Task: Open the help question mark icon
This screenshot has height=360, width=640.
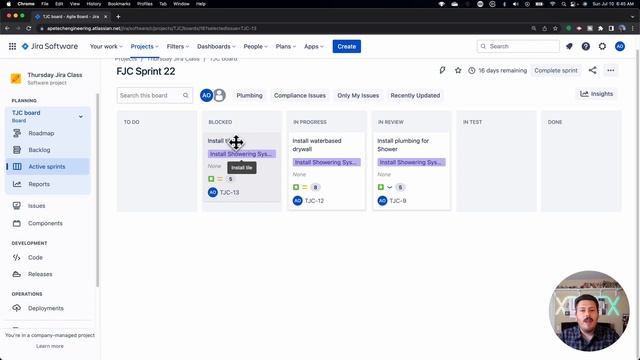Action: coord(586,47)
